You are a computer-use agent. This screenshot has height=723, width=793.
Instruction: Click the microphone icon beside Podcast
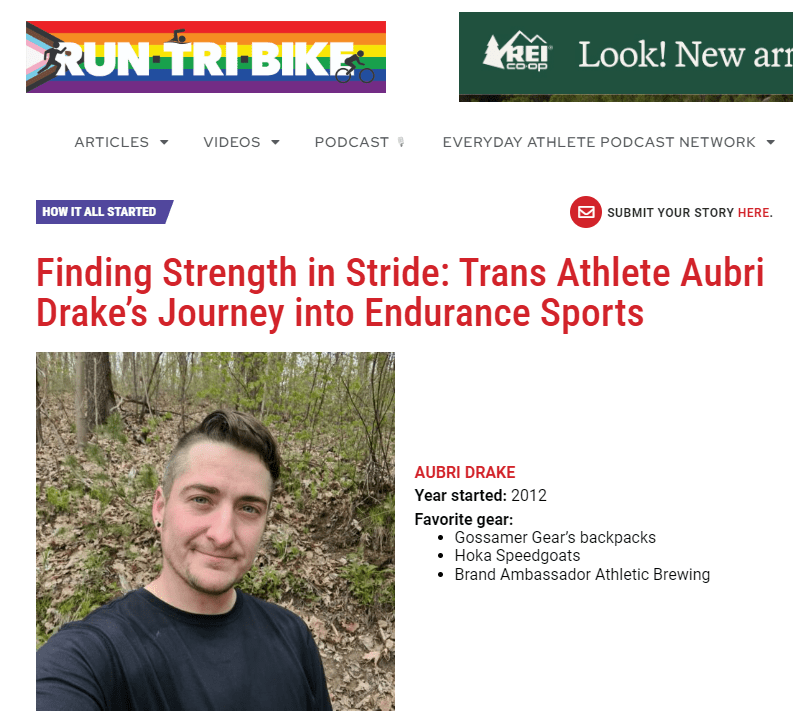point(401,142)
